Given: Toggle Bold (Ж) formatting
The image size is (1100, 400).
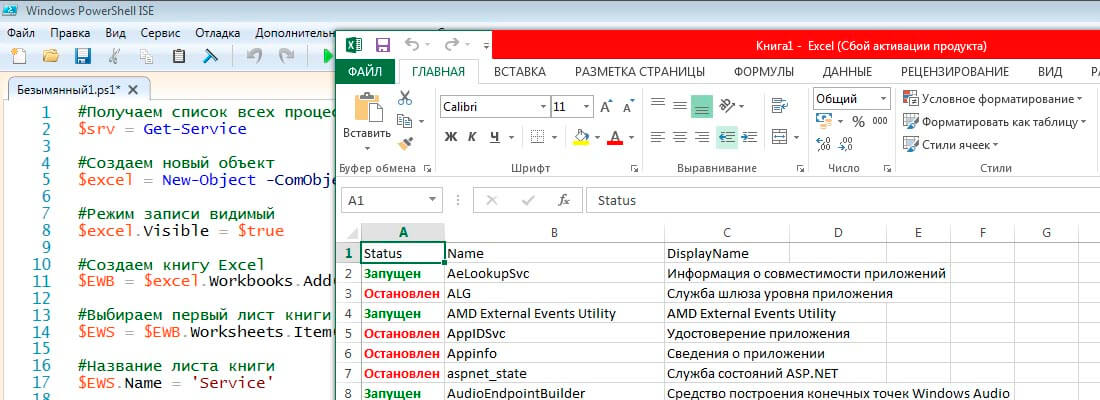Looking at the screenshot, I should [450, 137].
